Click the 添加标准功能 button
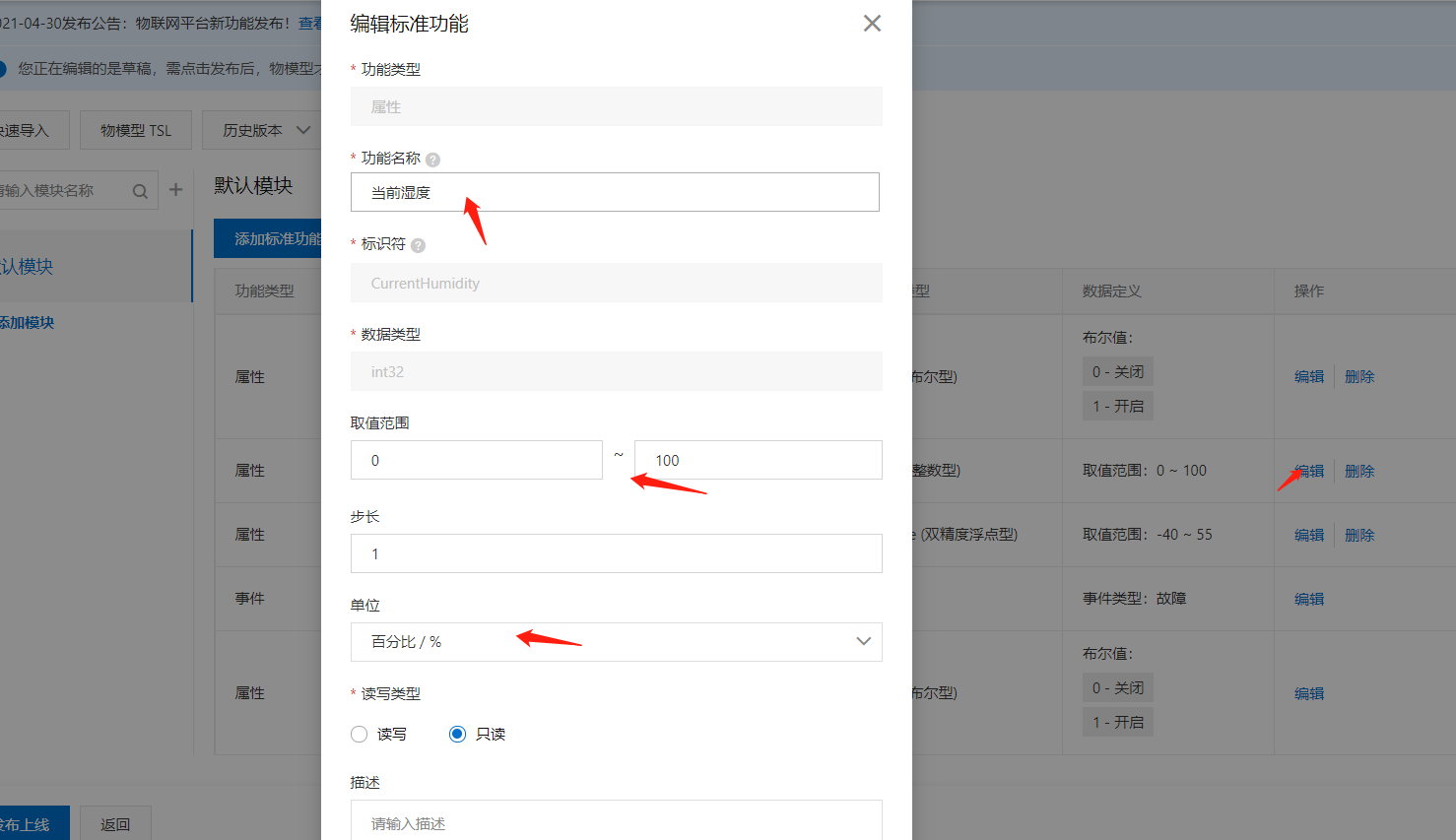The image size is (1456, 840). tap(268, 238)
